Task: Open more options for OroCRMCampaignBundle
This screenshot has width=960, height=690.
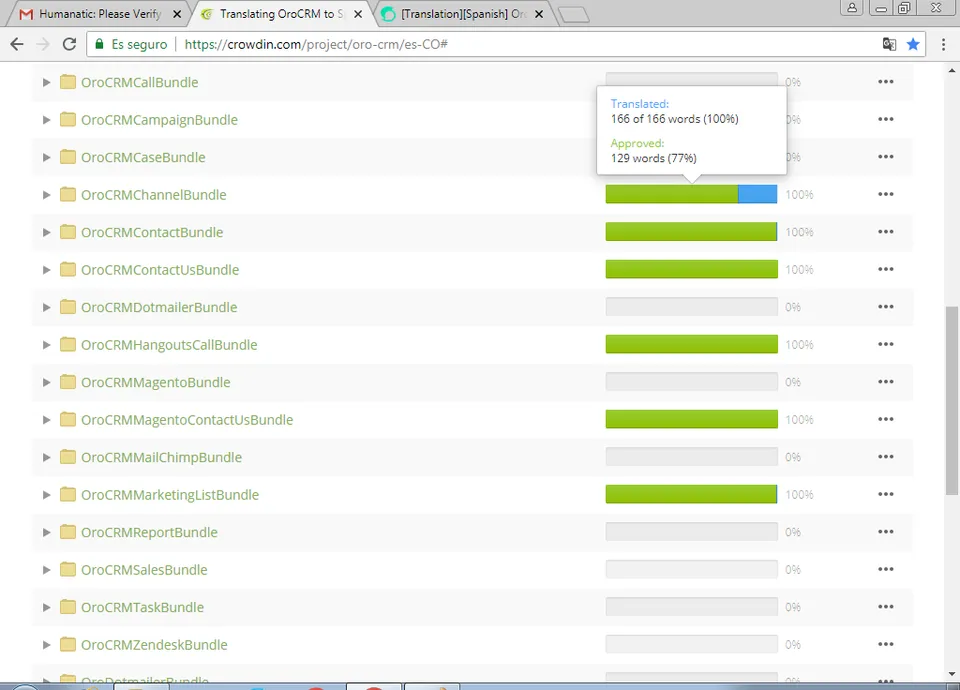Action: pos(885,119)
